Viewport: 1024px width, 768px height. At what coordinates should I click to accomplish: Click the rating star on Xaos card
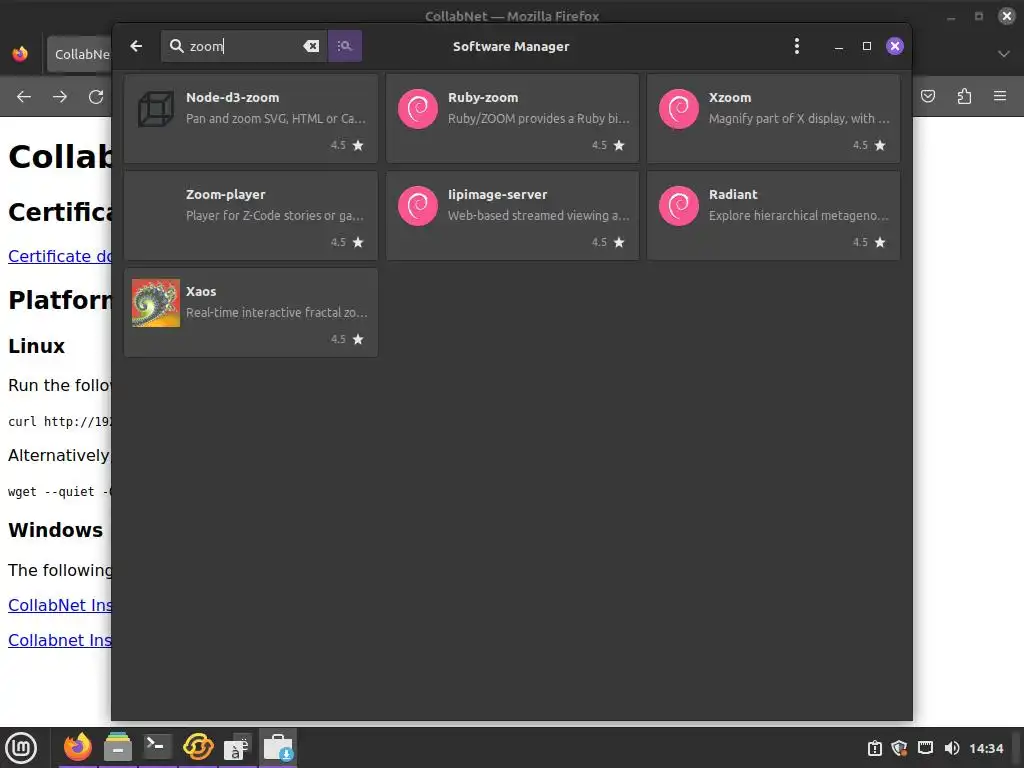coord(358,339)
